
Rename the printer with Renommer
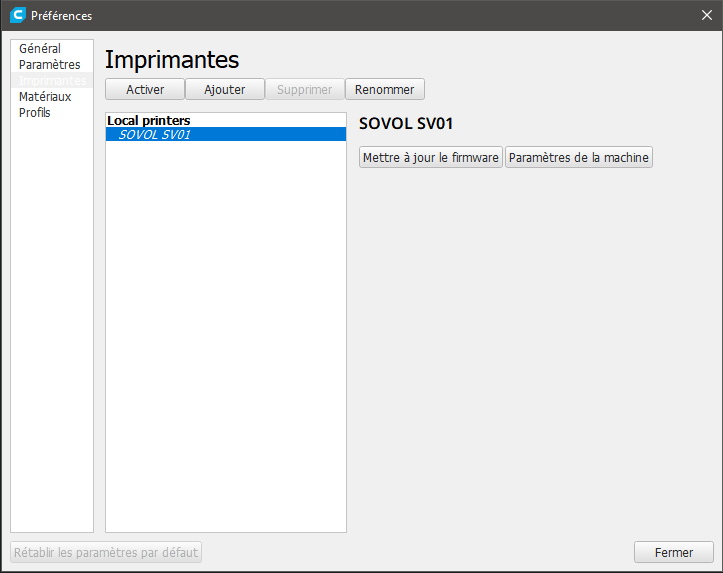(x=385, y=89)
